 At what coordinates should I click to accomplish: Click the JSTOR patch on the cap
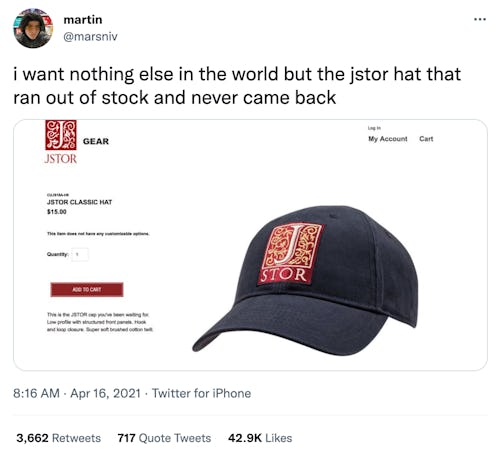[x=289, y=254]
